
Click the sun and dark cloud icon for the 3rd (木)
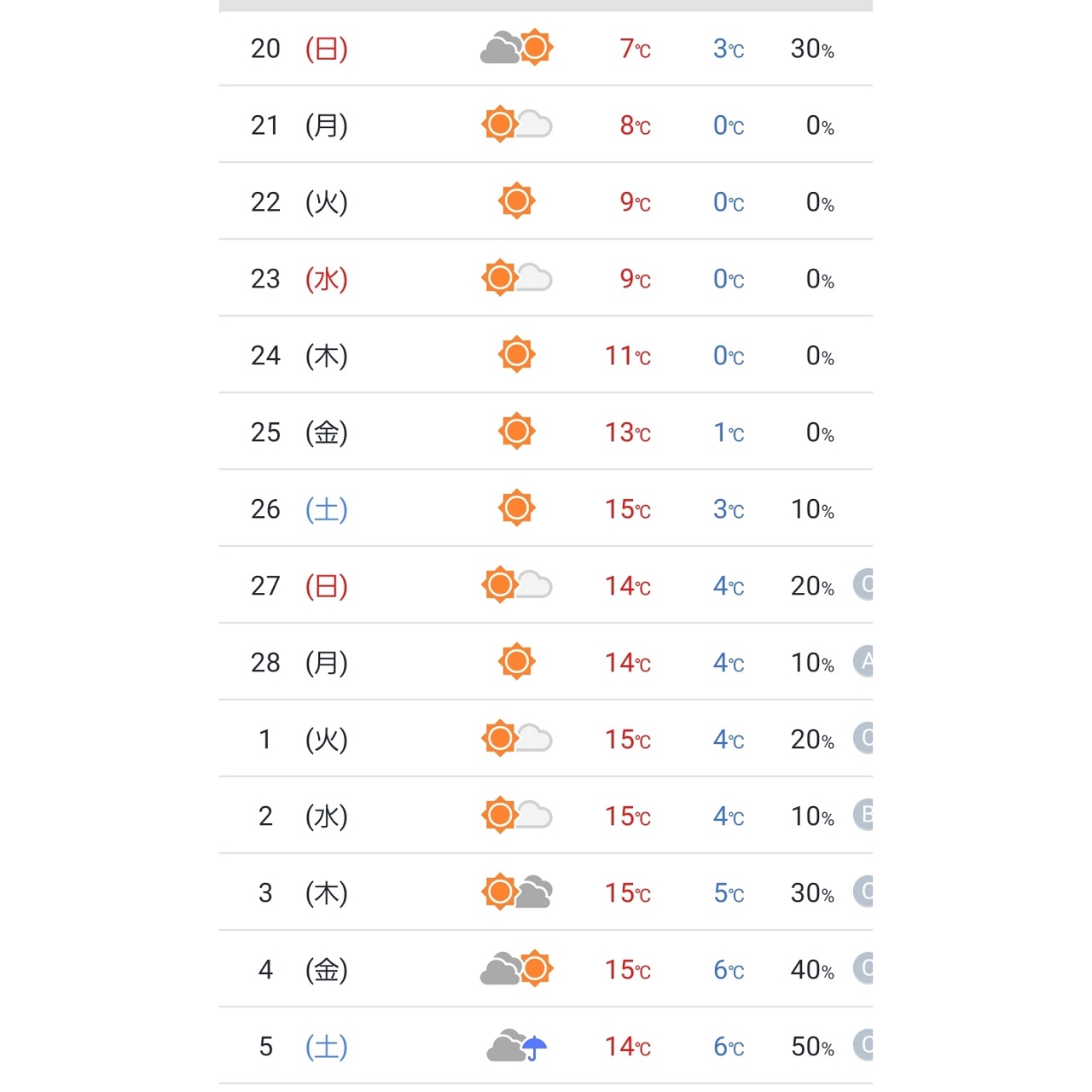coord(517,892)
